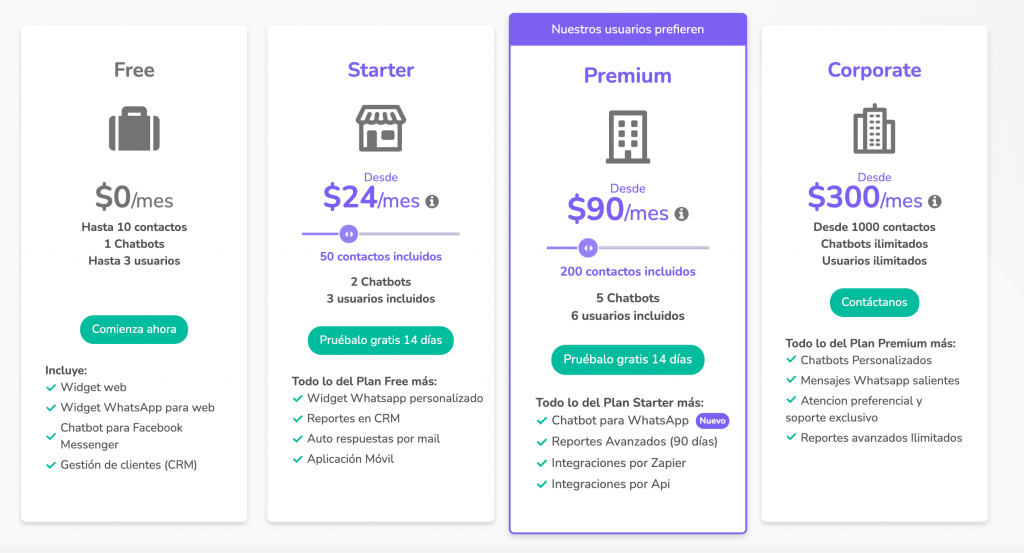Click info icon next to $24/mes
The width and height of the screenshot is (1024, 553).
(432, 201)
